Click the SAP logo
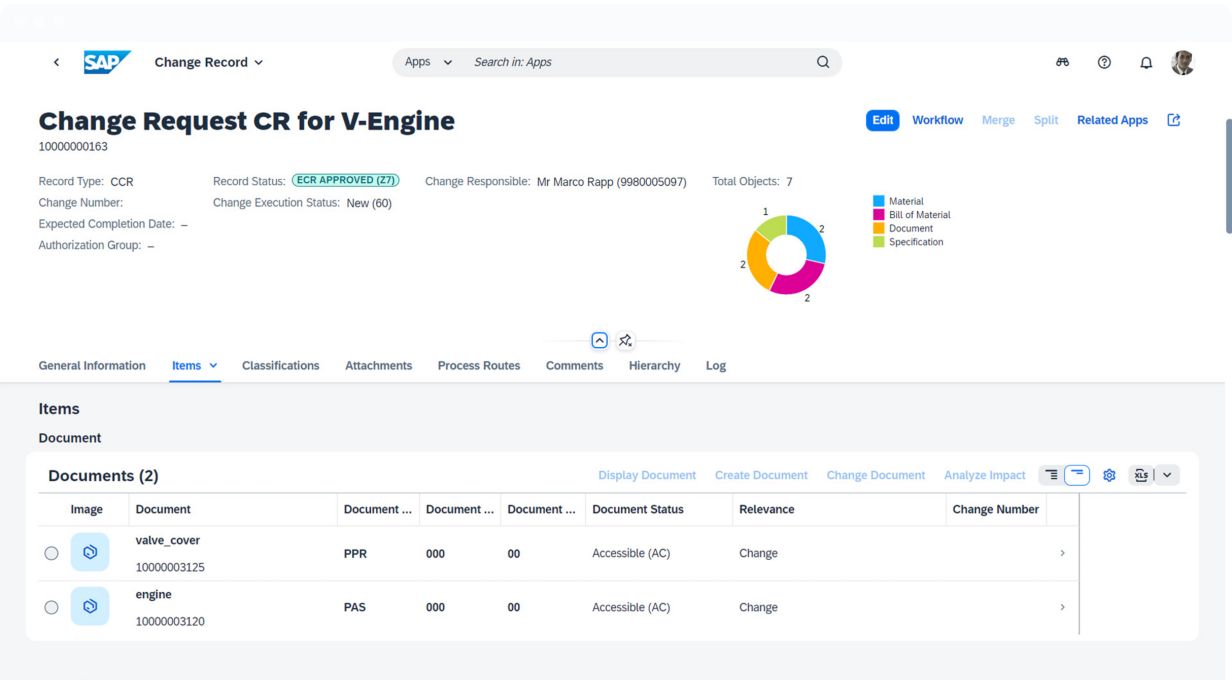 [106, 62]
